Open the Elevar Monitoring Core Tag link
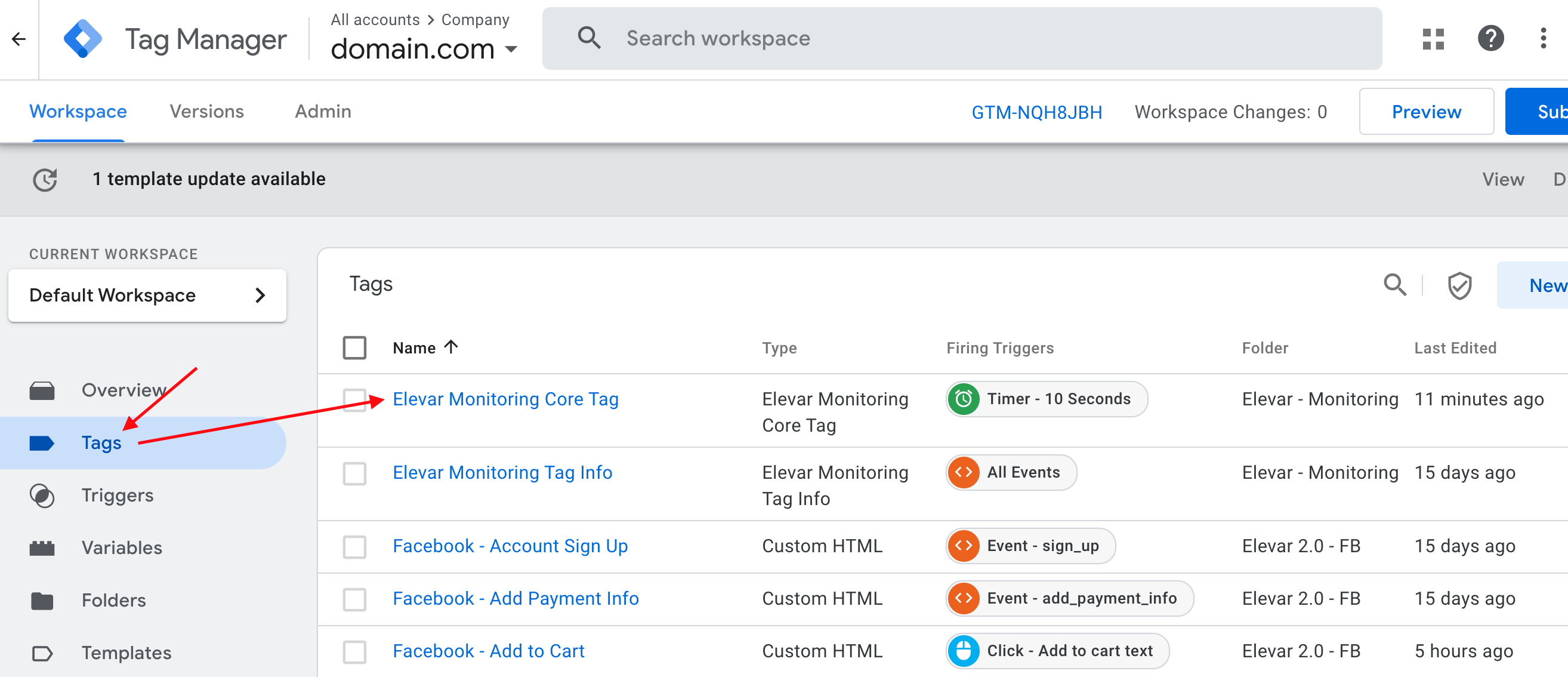Screen dimensions: 1568x677 point(505,399)
